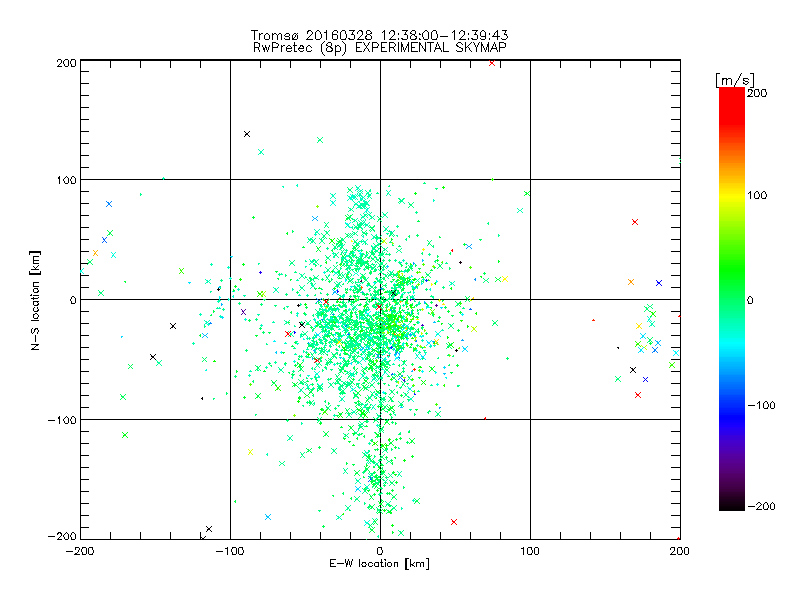Click the '[m/s]' colorbar unit label
This screenshot has width=800, height=600.
735,80
